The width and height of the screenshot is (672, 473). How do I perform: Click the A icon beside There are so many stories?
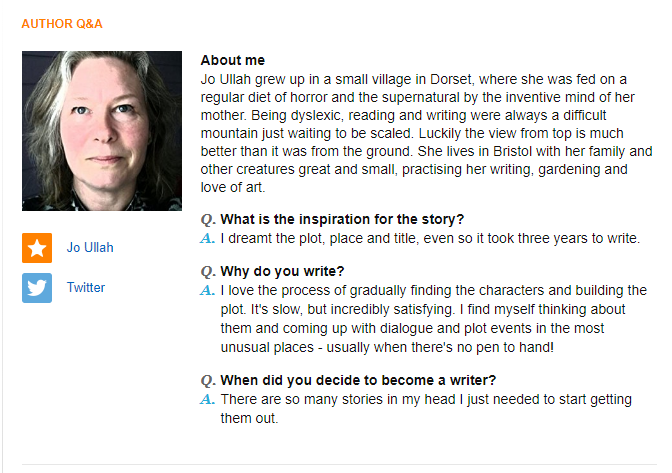coord(208,399)
